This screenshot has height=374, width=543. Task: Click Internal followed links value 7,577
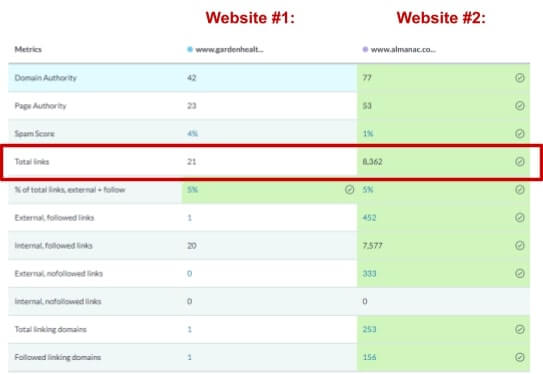coord(373,246)
